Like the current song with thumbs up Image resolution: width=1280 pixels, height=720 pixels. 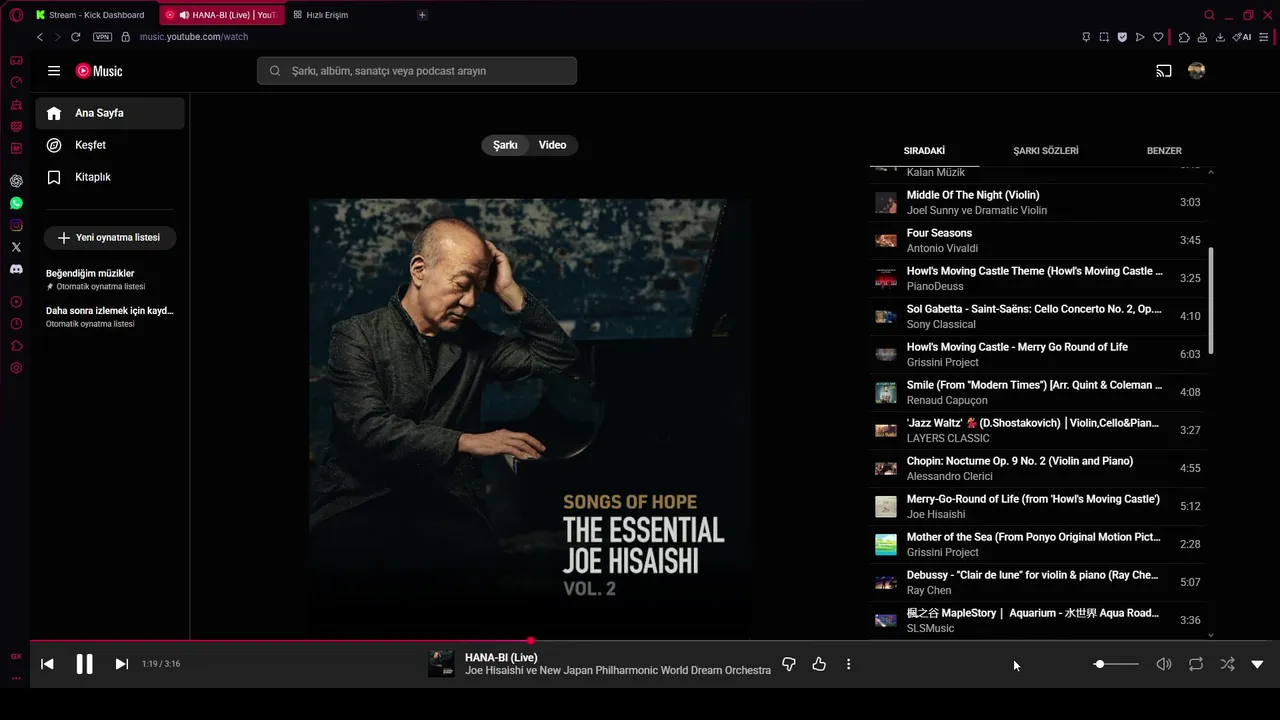(x=819, y=664)
